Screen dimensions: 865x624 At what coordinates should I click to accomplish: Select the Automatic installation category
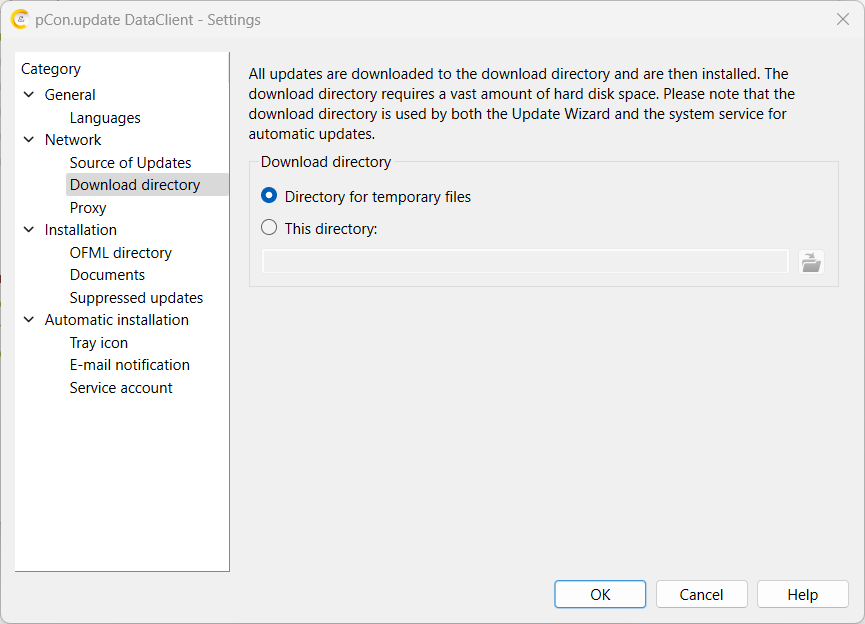116,320
